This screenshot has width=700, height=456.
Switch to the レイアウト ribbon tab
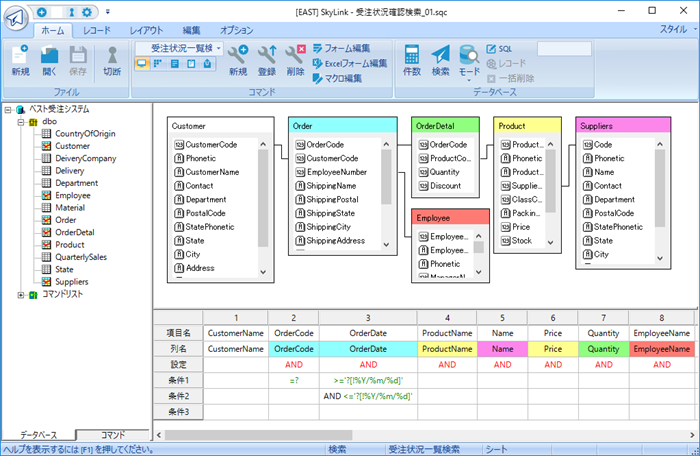[x=146, y=30]
